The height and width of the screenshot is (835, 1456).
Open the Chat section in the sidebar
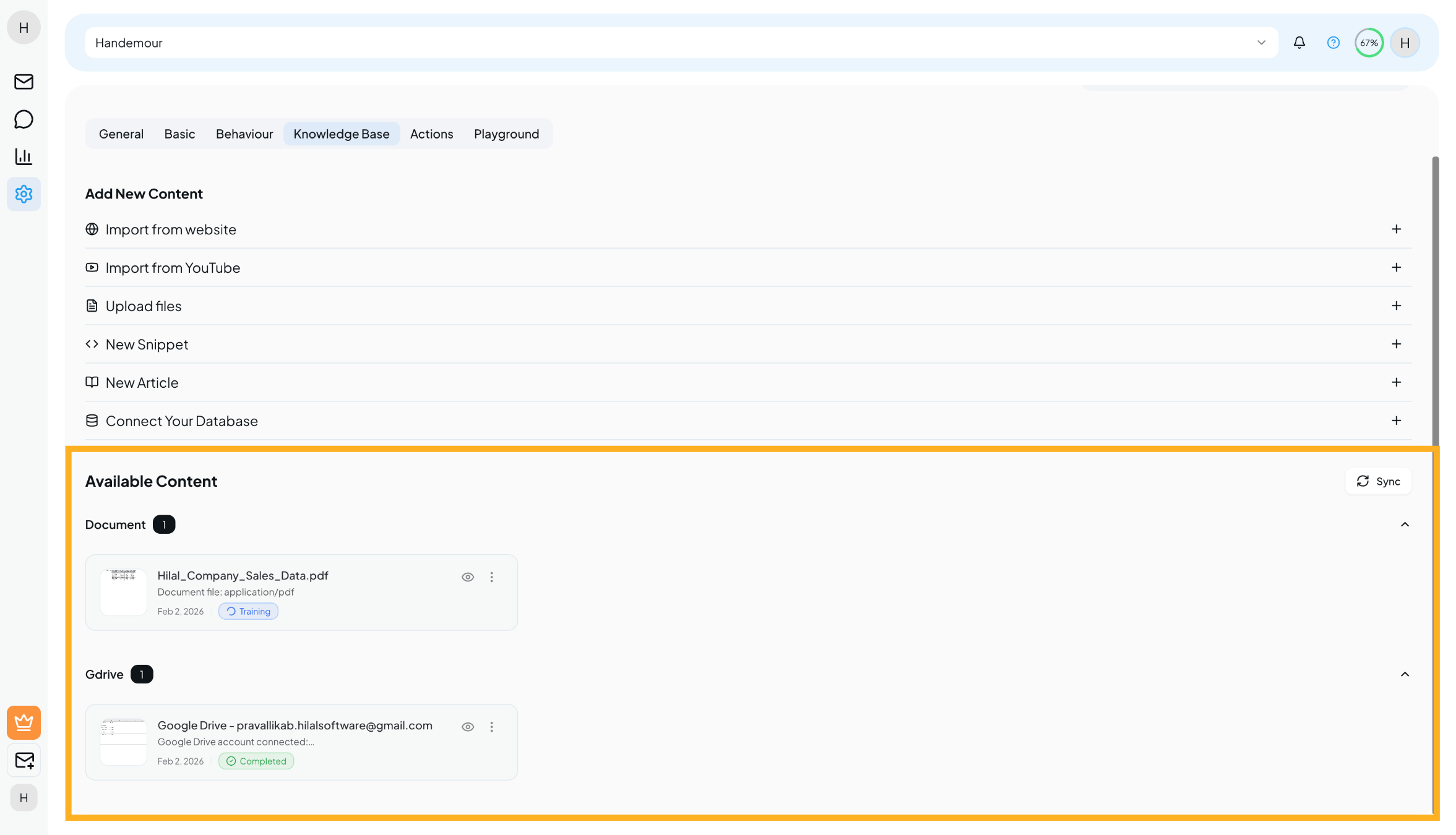pyautogui.click(x=24, y=119)
